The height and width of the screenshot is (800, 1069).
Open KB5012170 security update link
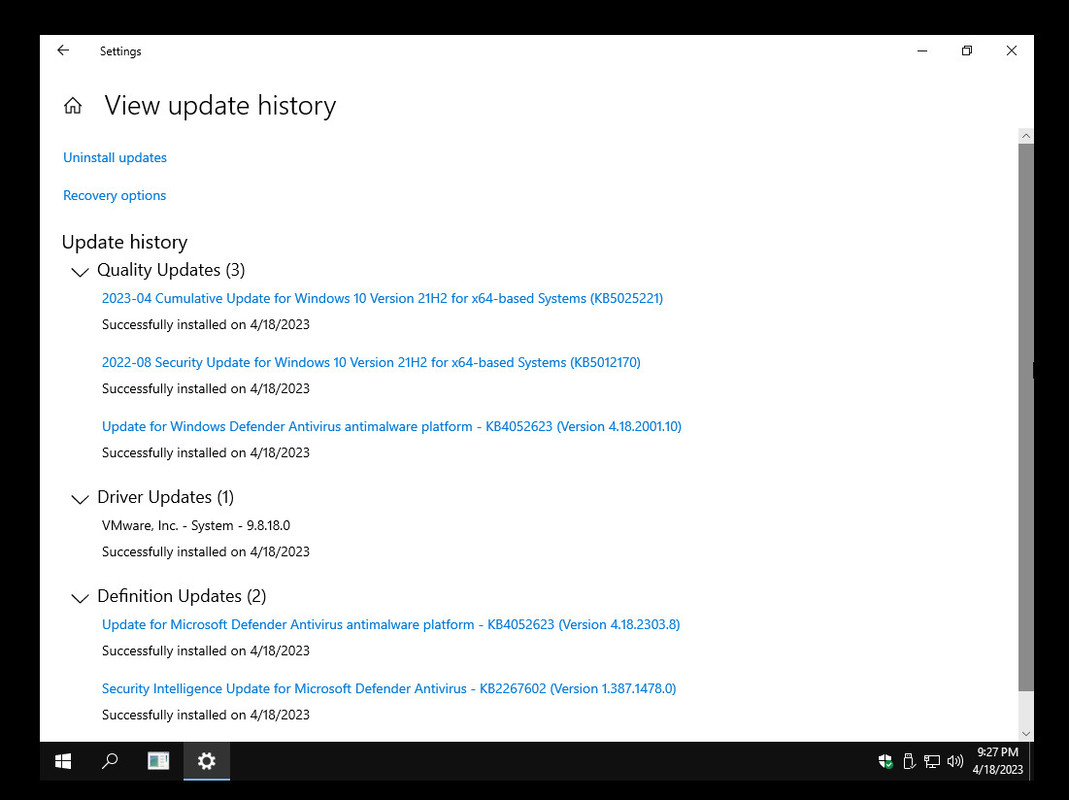(x=371, y=362)
